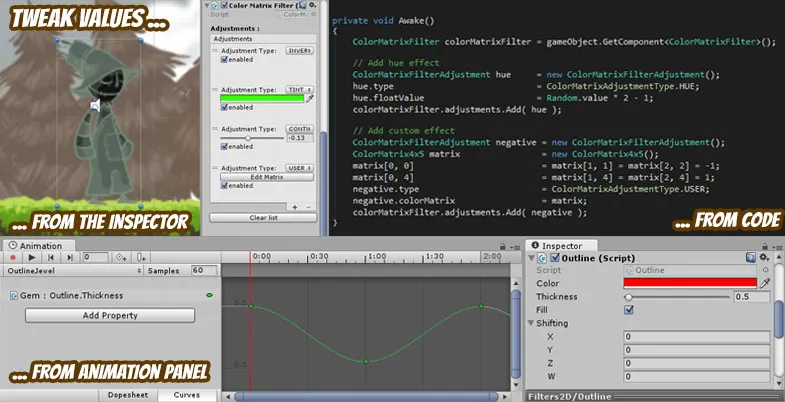
Task: Open the CONTRAST adjustment type dropdown
Action: coord(300,129)
